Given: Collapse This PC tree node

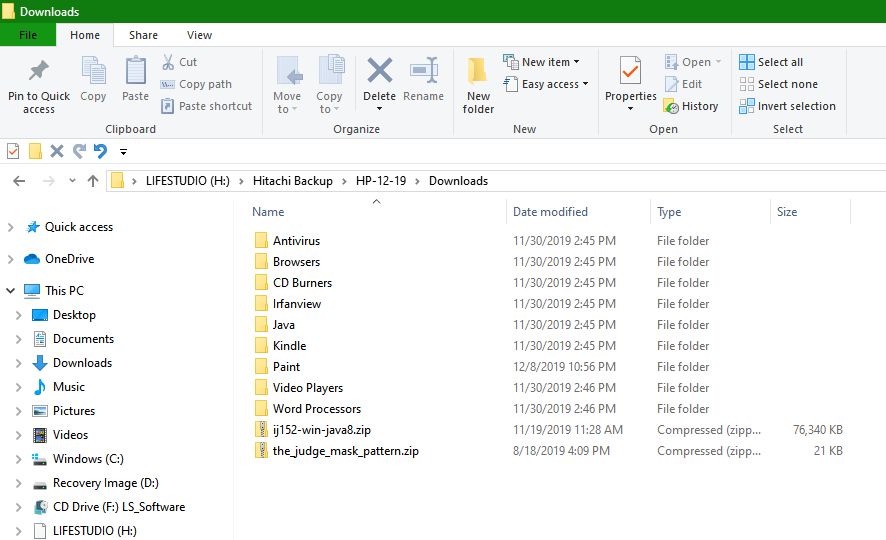Looking at the screenshot, I should click(x=11, y=291).
